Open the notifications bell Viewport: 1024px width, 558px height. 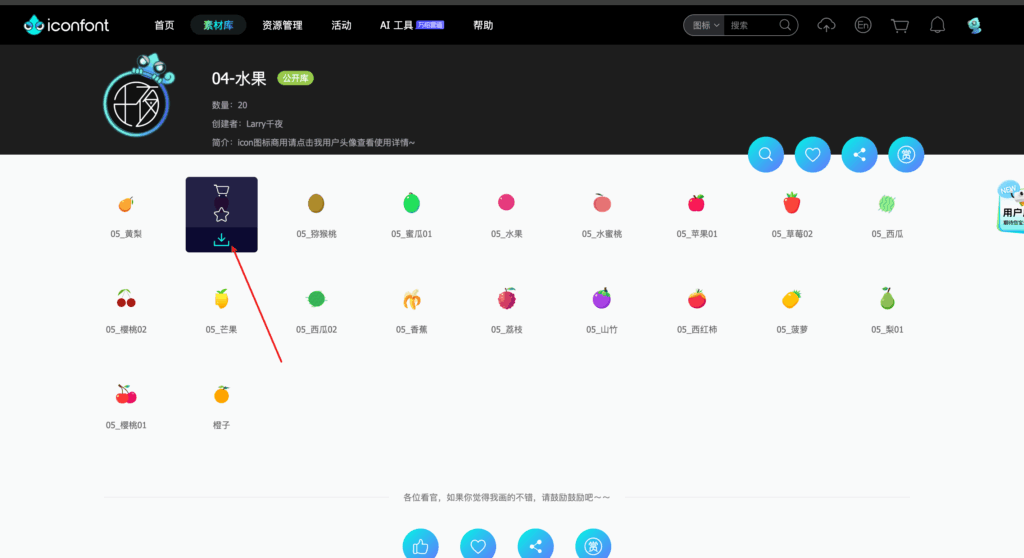(937, 25)
